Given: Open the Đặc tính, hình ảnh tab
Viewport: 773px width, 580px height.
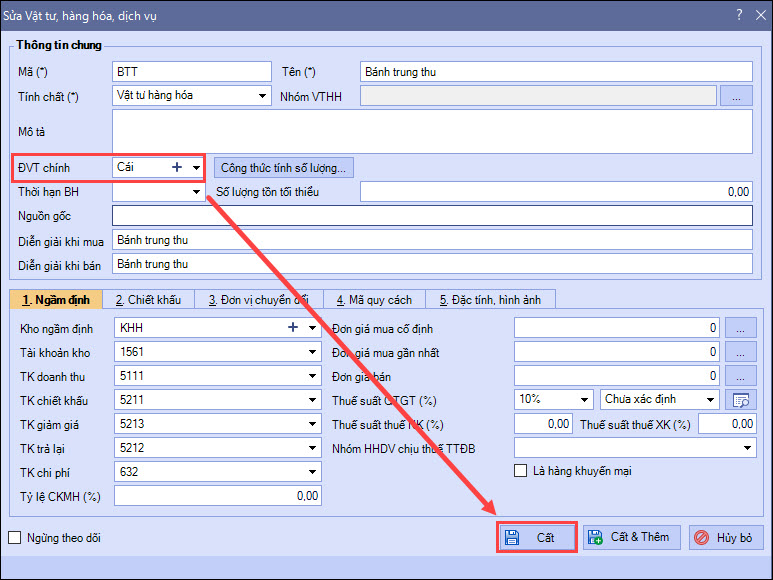Looking at the screenshot, I should click(490, 299).
